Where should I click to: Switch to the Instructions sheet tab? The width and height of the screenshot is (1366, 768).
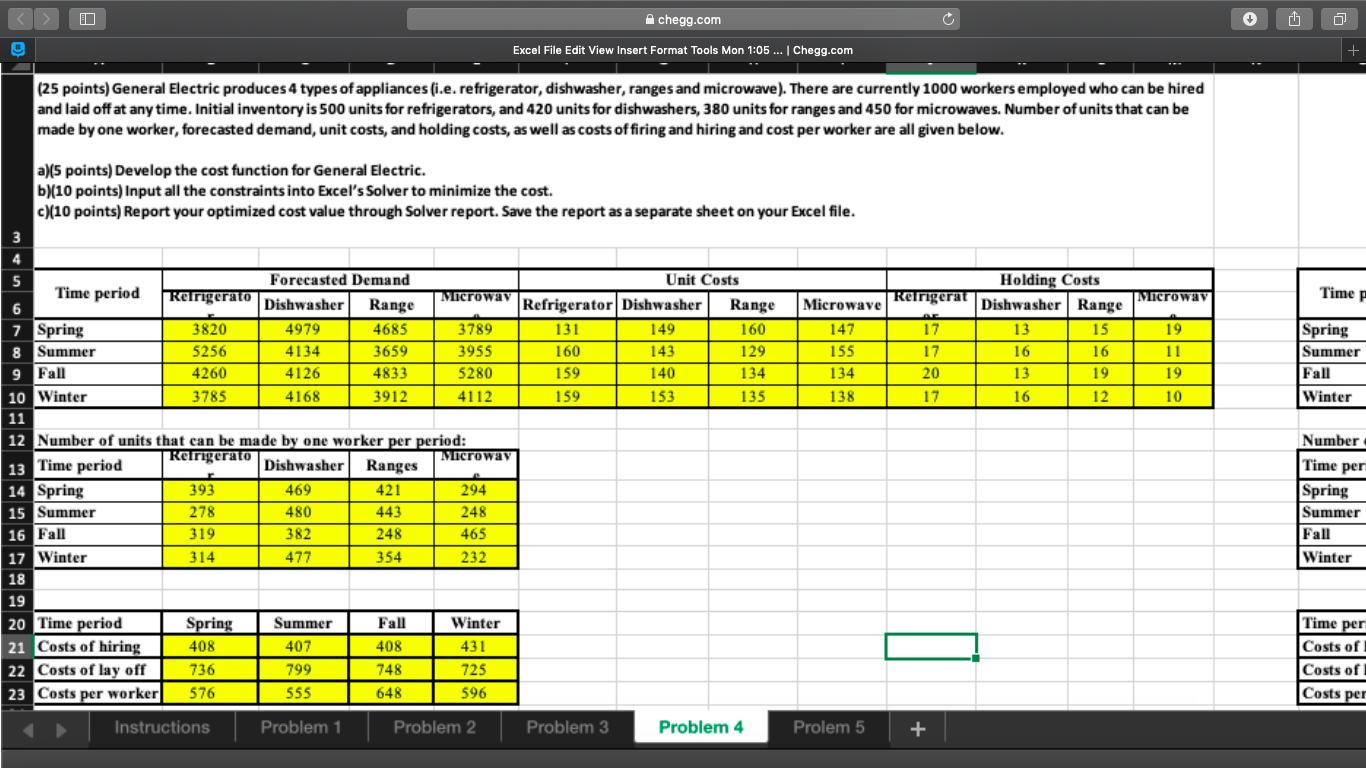coord(162,728)
